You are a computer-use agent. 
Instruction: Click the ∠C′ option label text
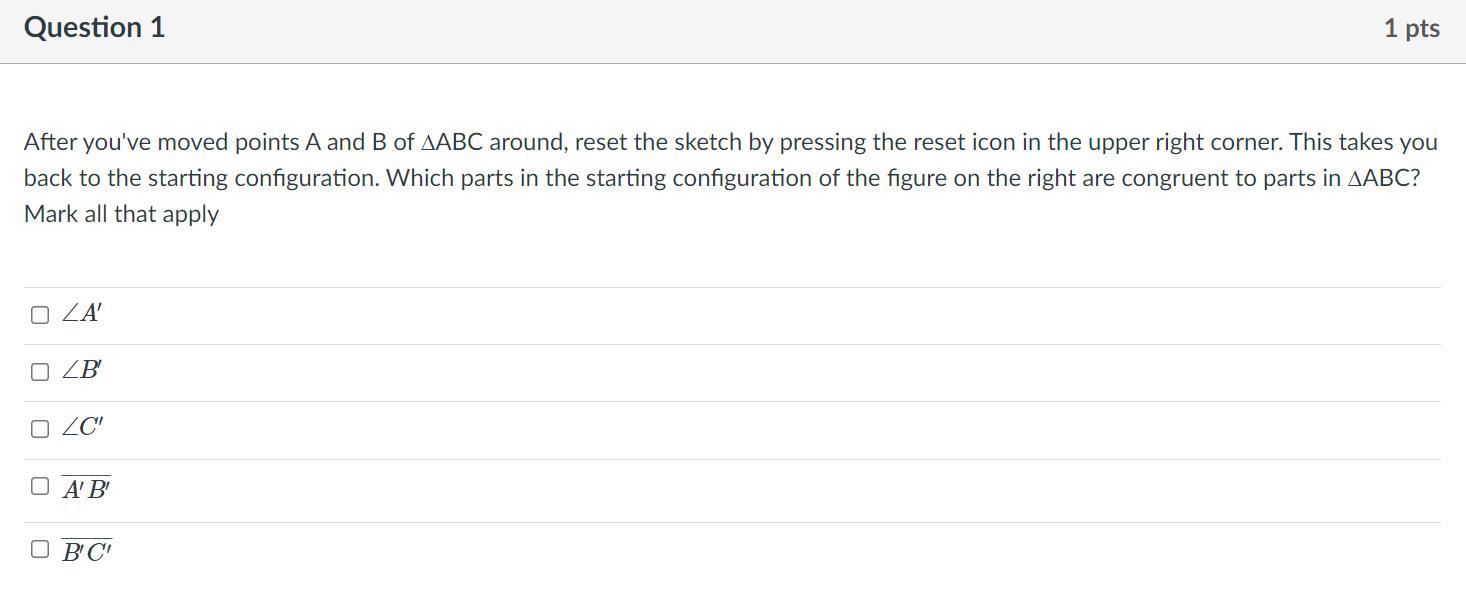pos(83,428)
